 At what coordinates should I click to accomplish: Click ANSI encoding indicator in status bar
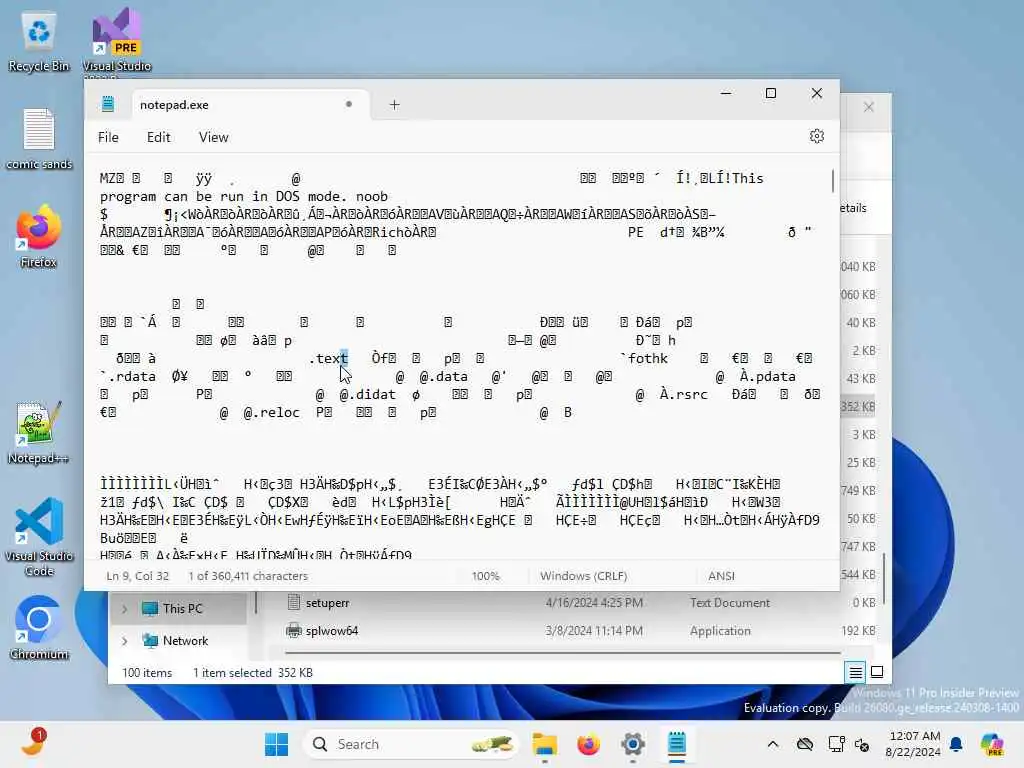(721, 576)
